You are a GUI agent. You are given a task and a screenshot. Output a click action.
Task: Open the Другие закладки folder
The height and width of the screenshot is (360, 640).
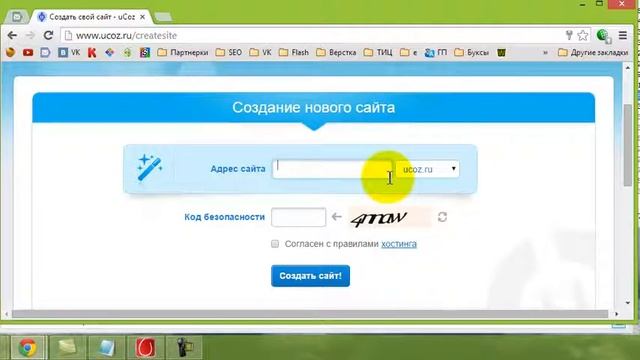[x=593, y=52]
